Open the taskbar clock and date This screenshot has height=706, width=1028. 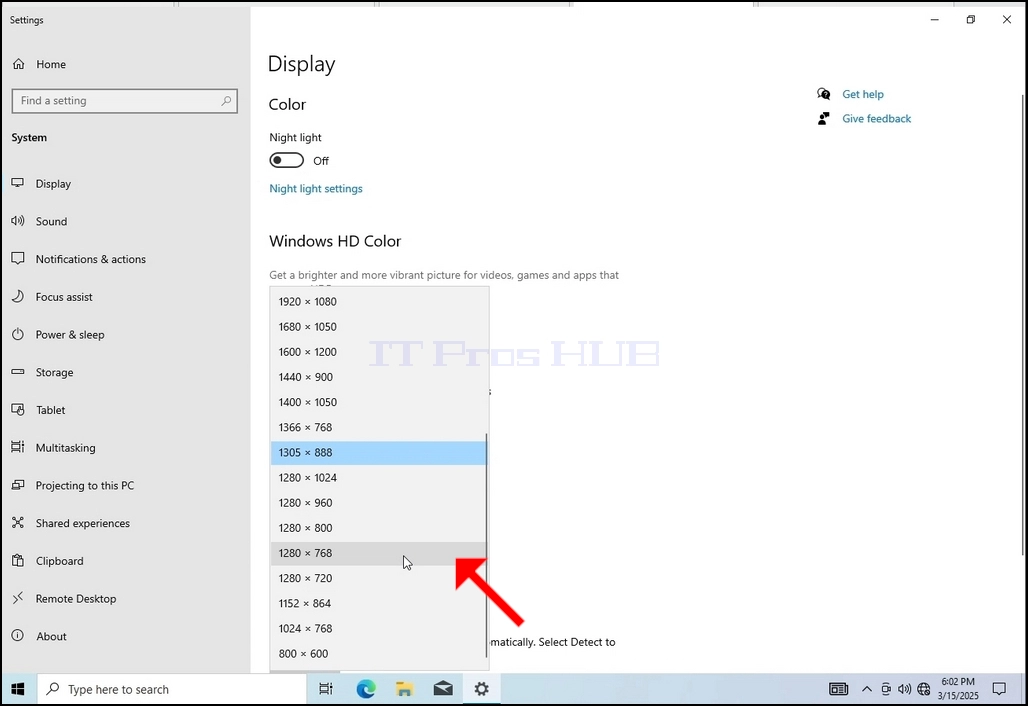point(958,689)
